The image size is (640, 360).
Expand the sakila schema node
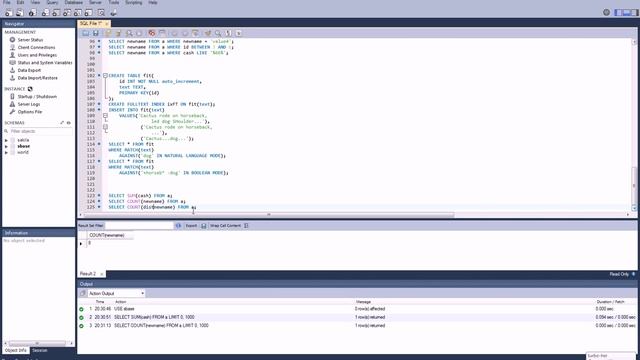click(x=6, y=140)
